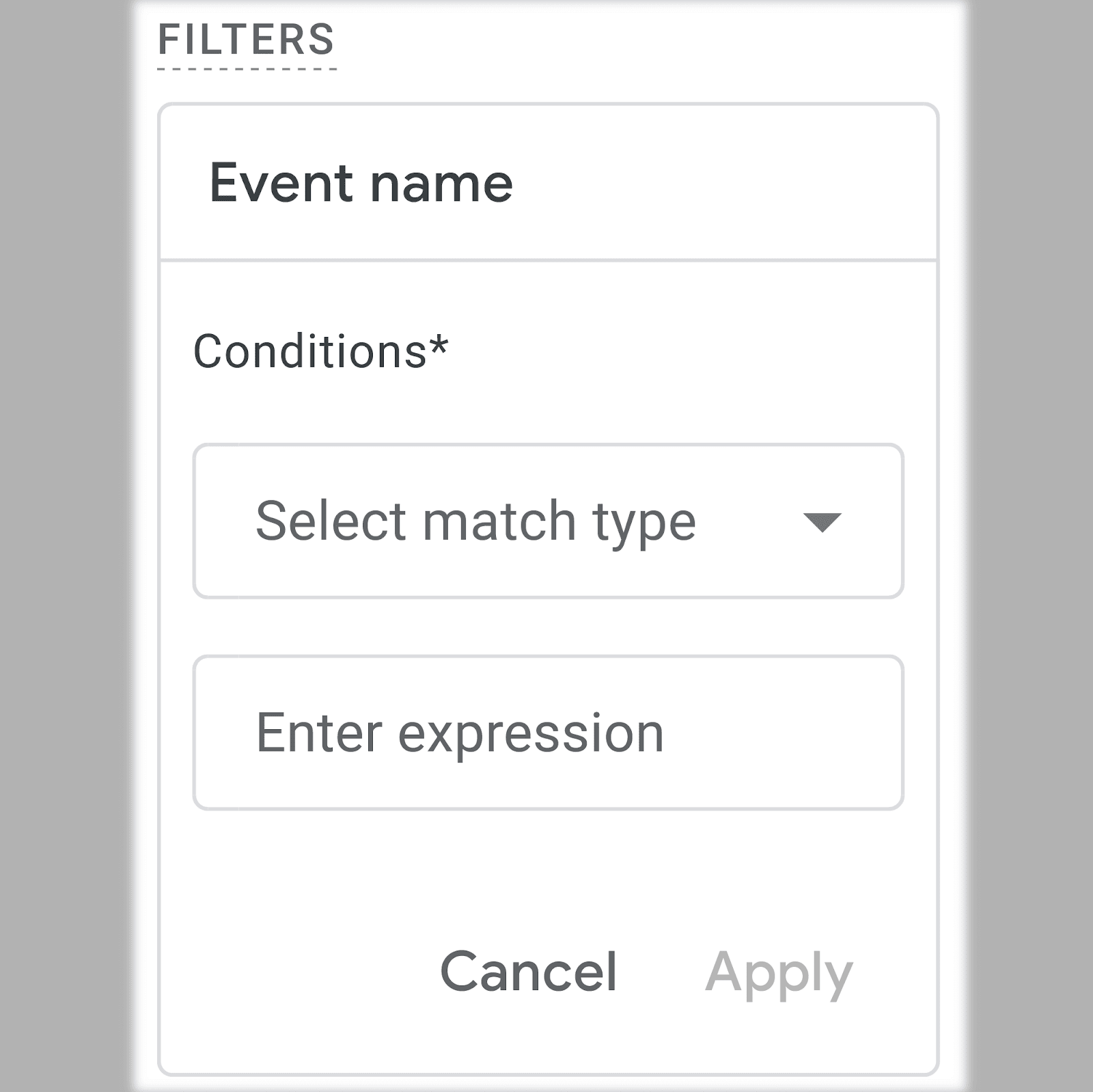Click Apply to save the filter
Image resolution: width=1093 pixels, height=1092 pixels.
780,972
